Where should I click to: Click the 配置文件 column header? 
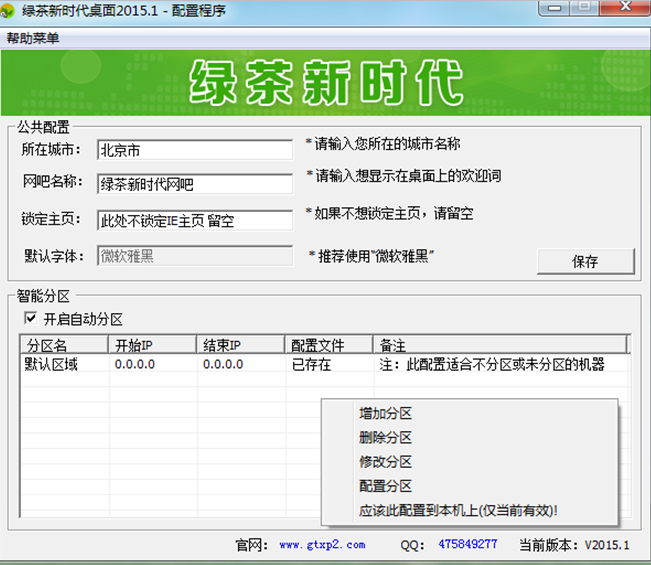pyautogui.click(x=328, y=345)
